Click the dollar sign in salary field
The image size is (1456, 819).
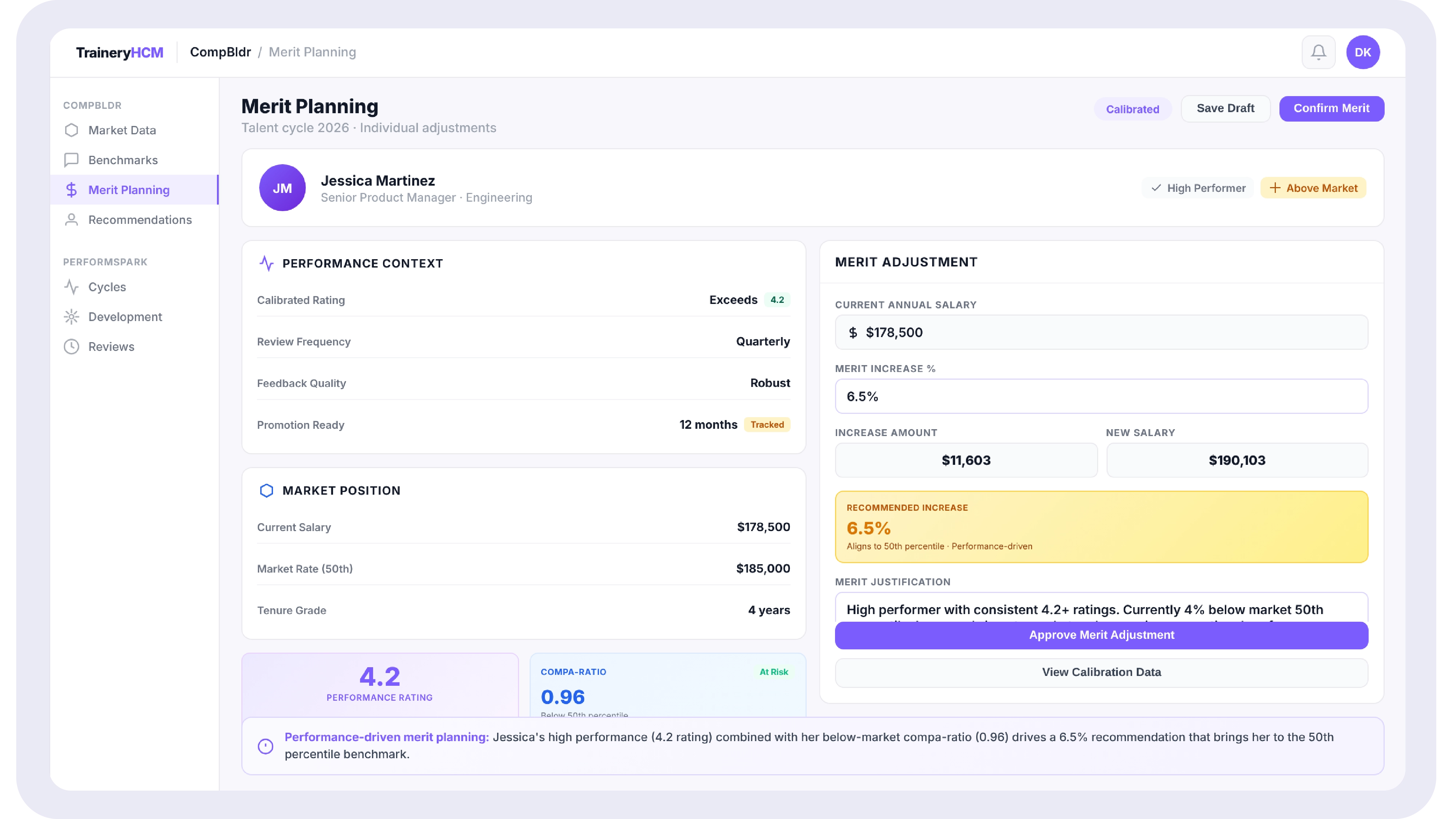852,332
